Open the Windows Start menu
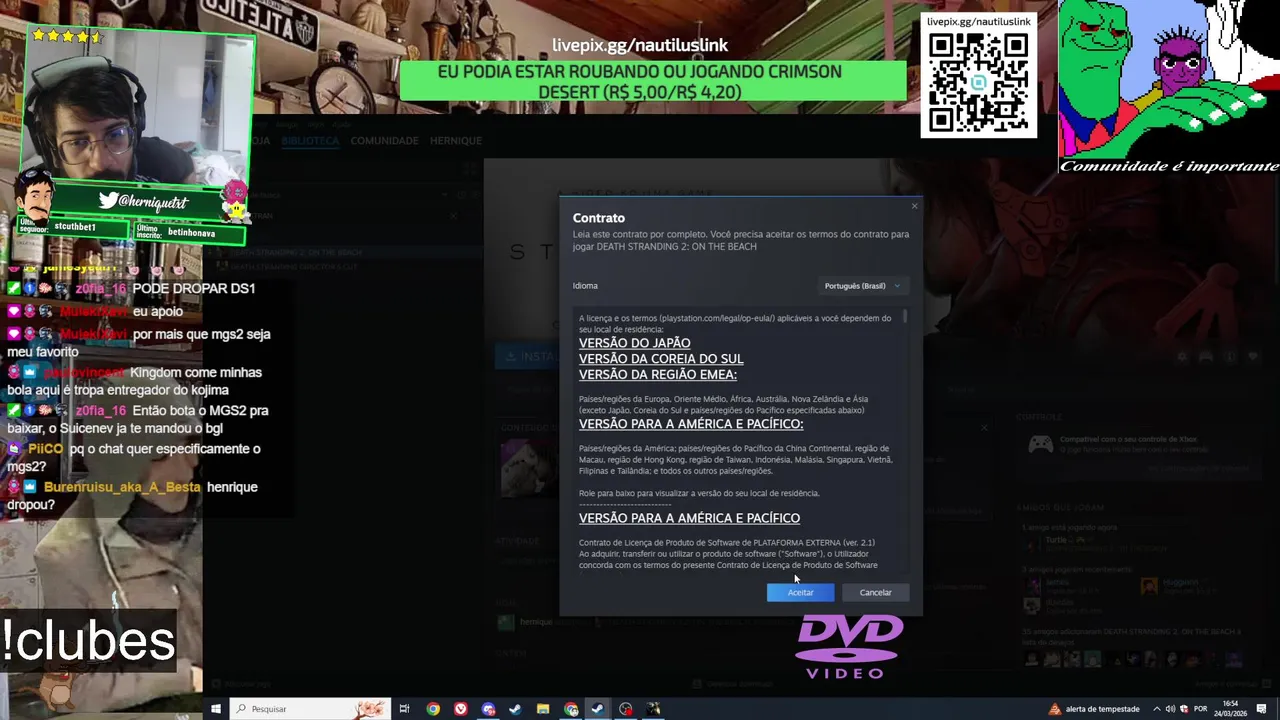The height and width of the screenshot is (720, 1280). point(215,709)
